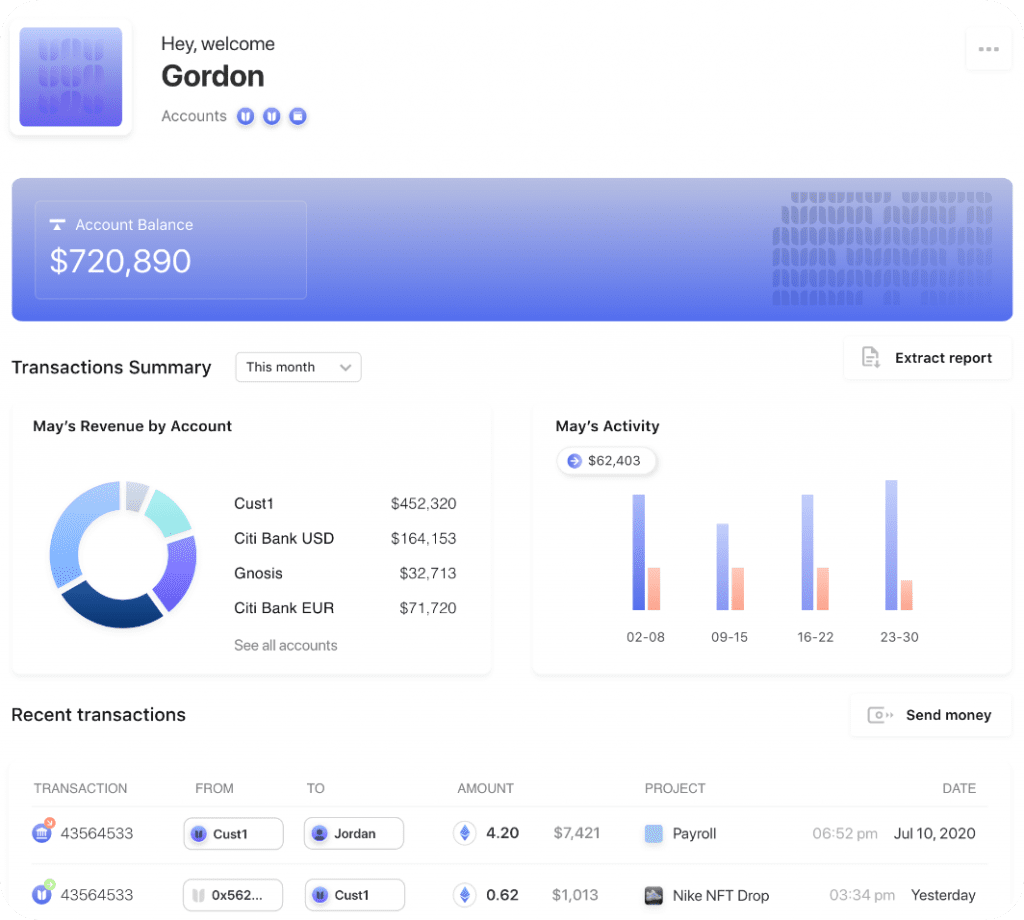Select the orange bar for week 02-08
Screen dimensions: 1024x920
pyautogui.click(x=654, y=589)
